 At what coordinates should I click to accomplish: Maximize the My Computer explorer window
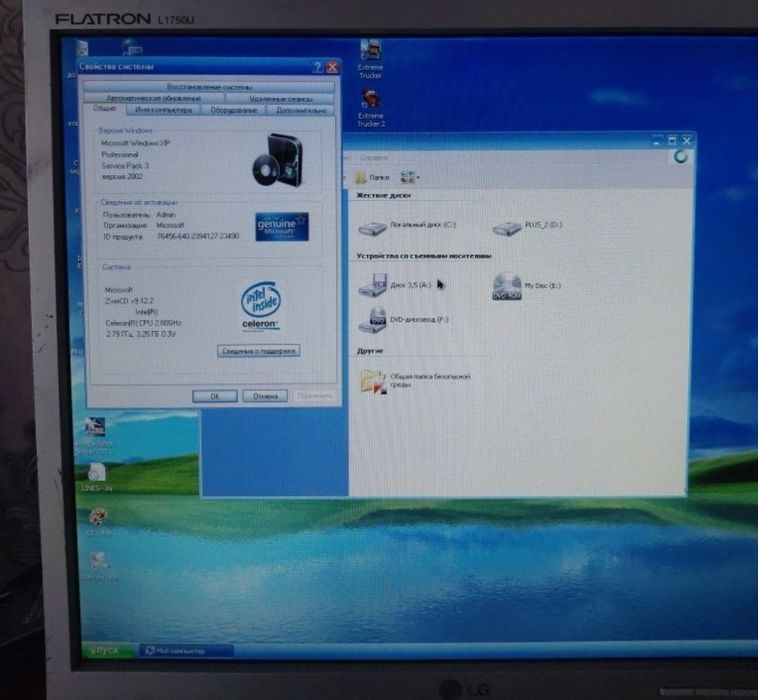click(x=672, y=141)
